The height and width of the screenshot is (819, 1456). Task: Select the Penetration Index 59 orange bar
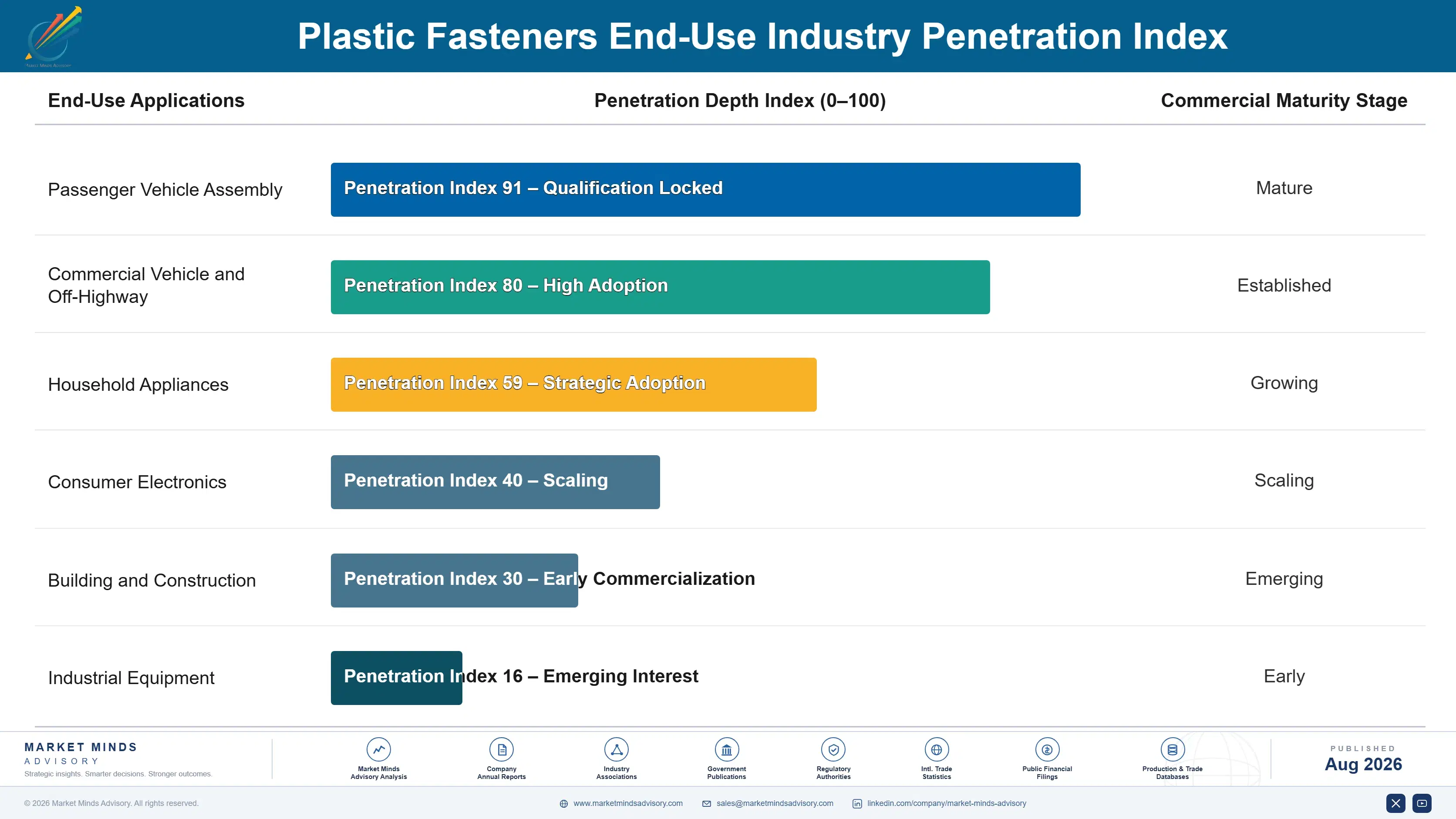point(574,385)
